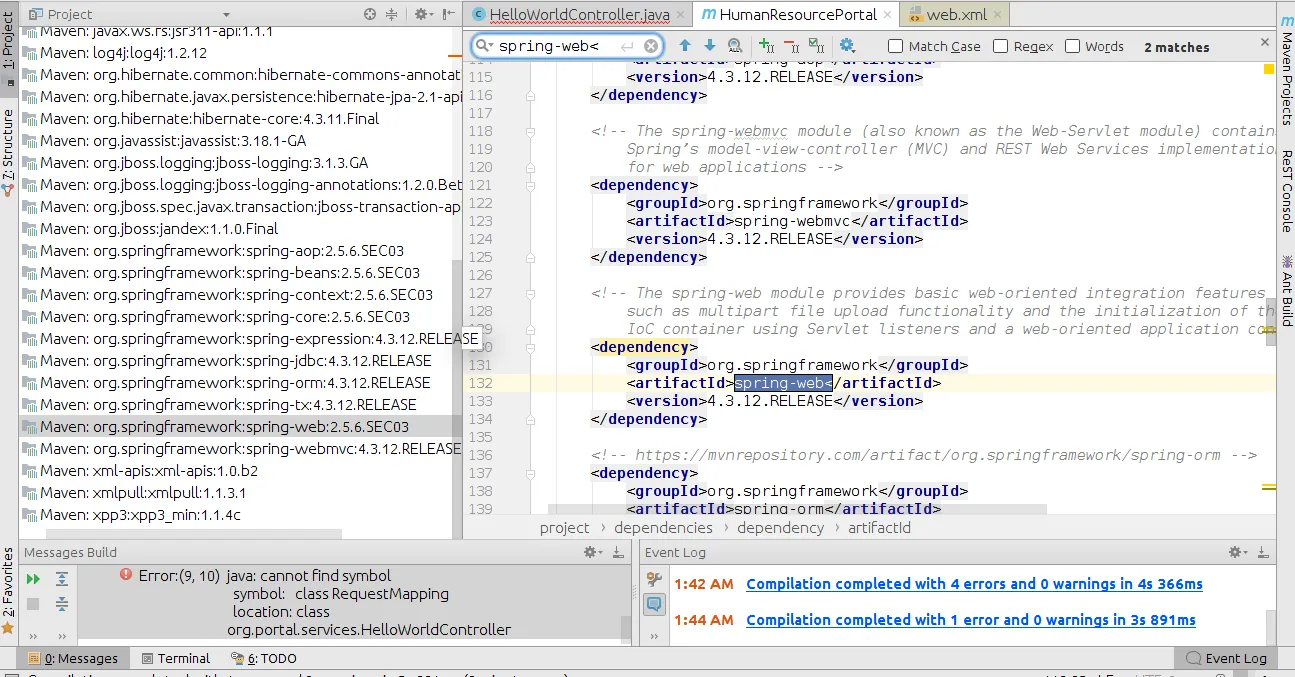This screenshot has height=677, width=1295.
Task: Open Messages Build gear dropdown
Action: pos(594,552)
